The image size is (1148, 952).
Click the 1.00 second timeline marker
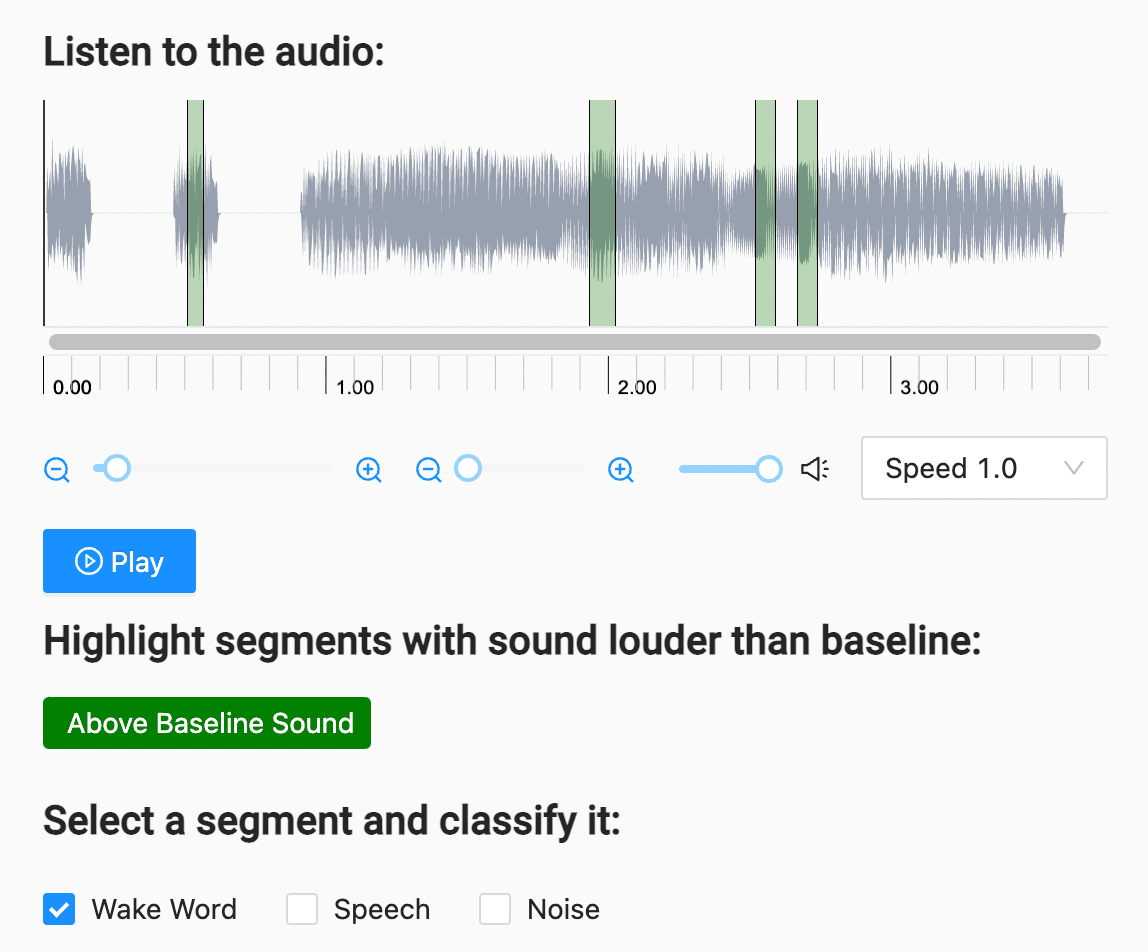pyautogui.click(x=354, y=387)
